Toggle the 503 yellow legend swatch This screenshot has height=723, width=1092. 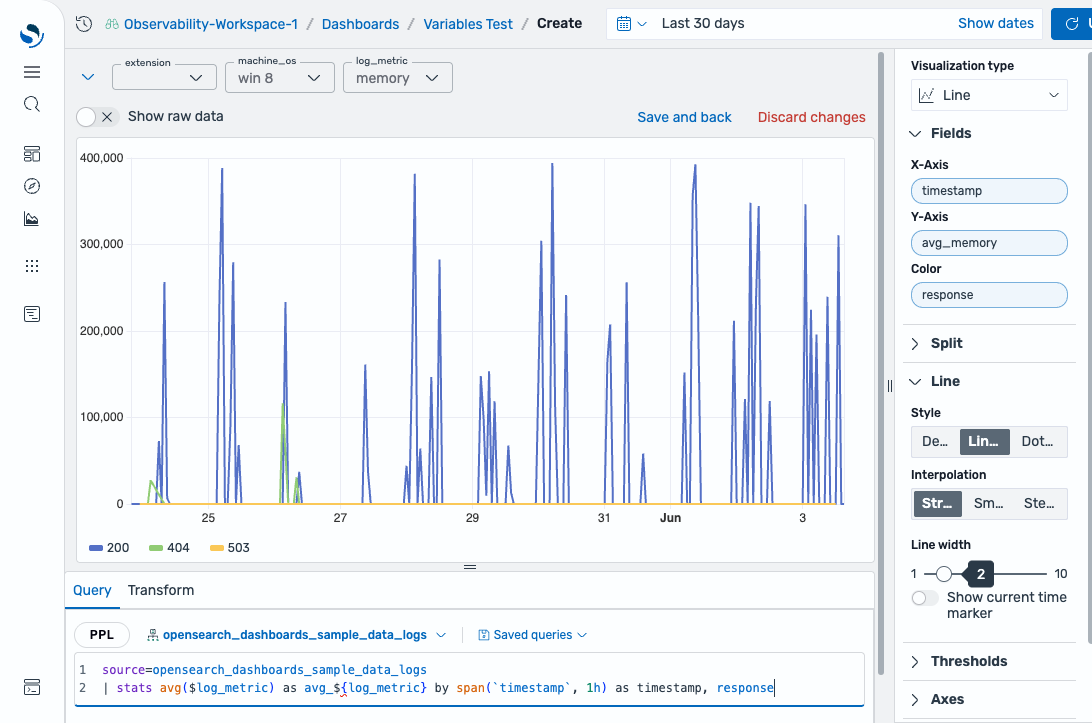coord(217,548)
